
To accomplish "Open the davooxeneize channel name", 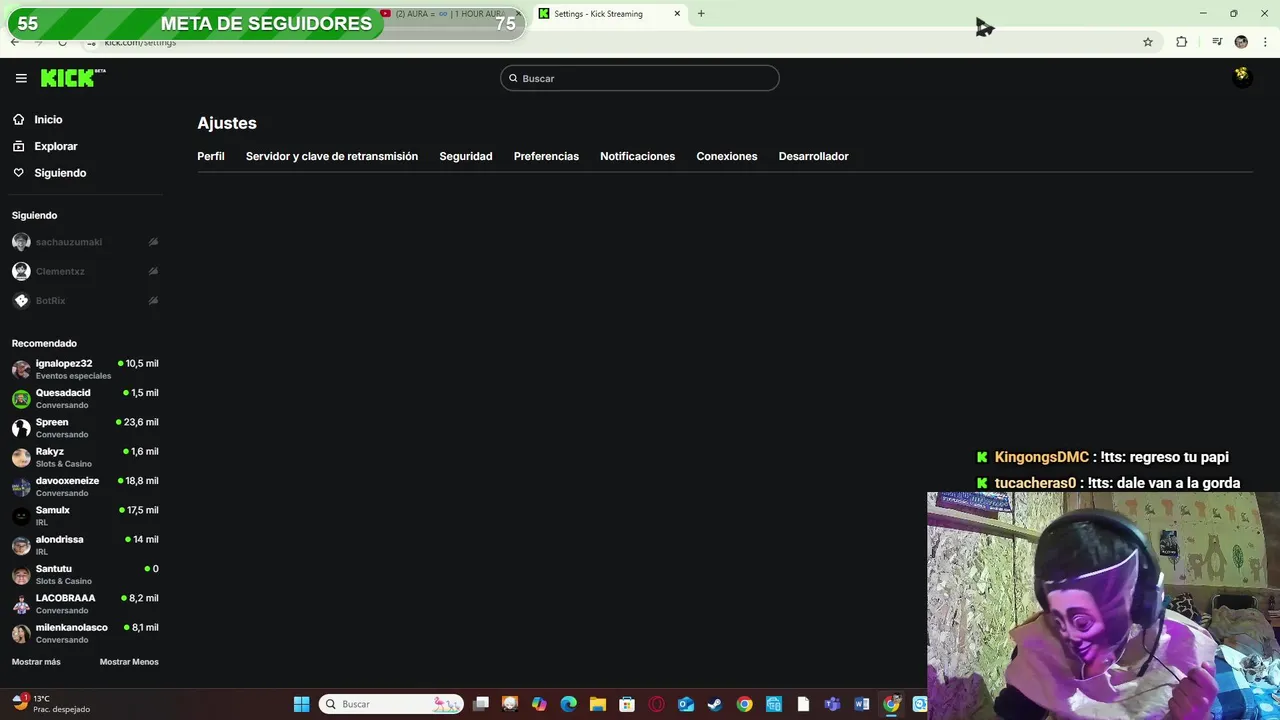I will pos(67,481).
